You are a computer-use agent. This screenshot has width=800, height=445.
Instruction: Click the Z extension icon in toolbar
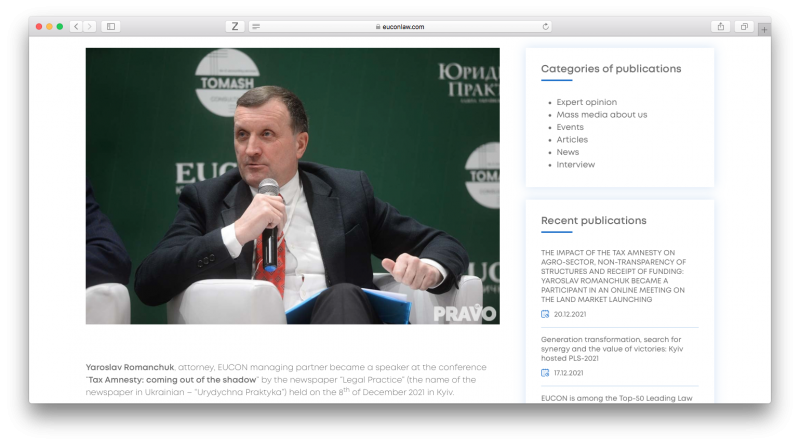pyautogui.click(x=235, y=27)
